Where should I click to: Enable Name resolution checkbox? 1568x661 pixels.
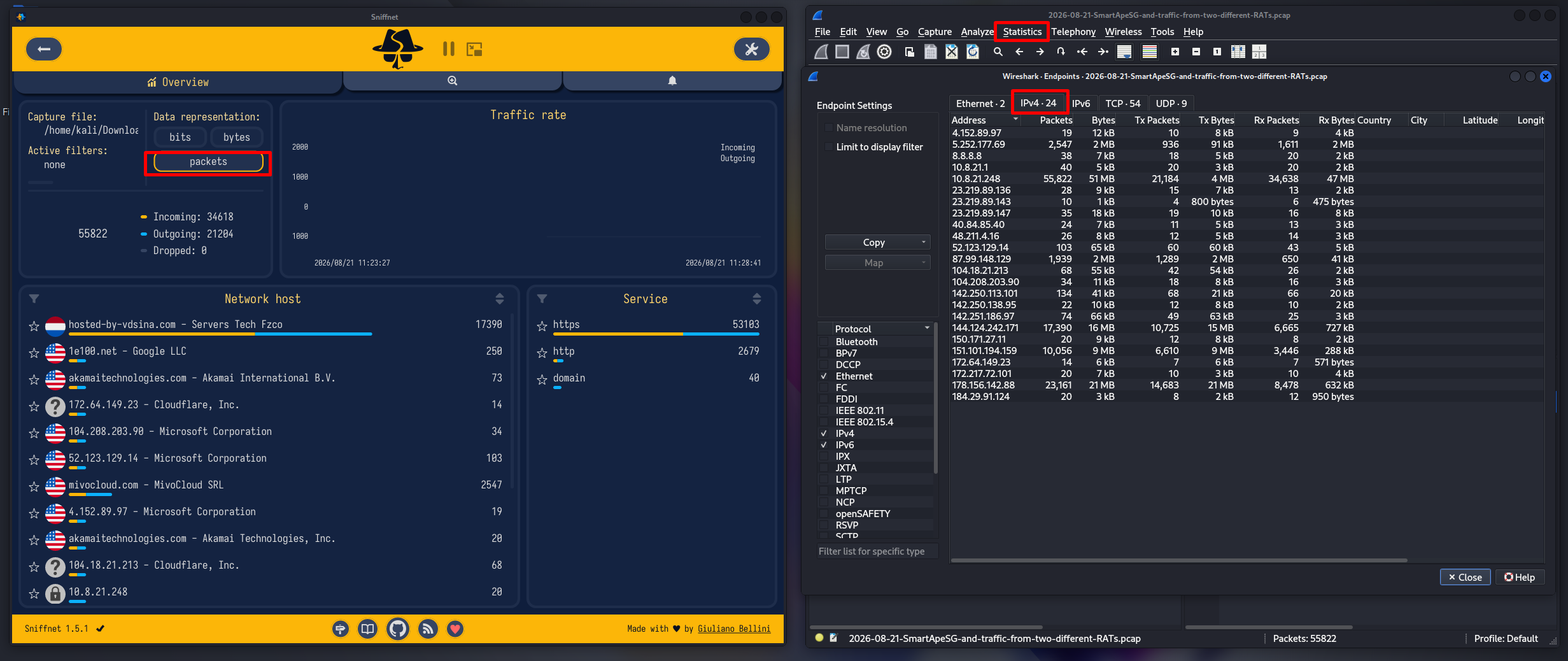[828, 128]
